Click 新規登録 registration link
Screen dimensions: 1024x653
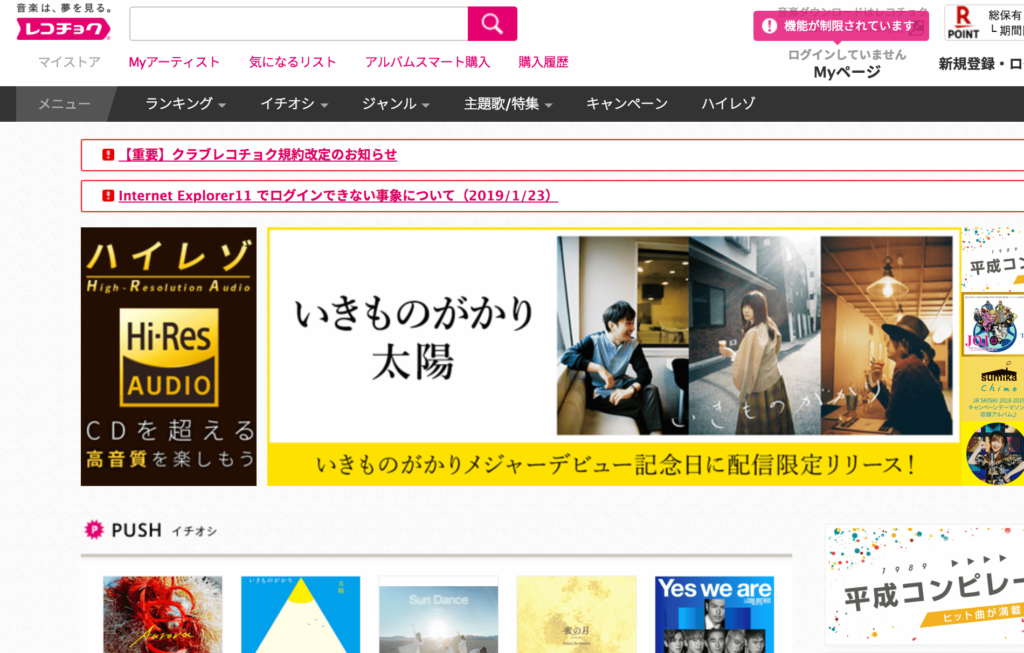[967, 64]
